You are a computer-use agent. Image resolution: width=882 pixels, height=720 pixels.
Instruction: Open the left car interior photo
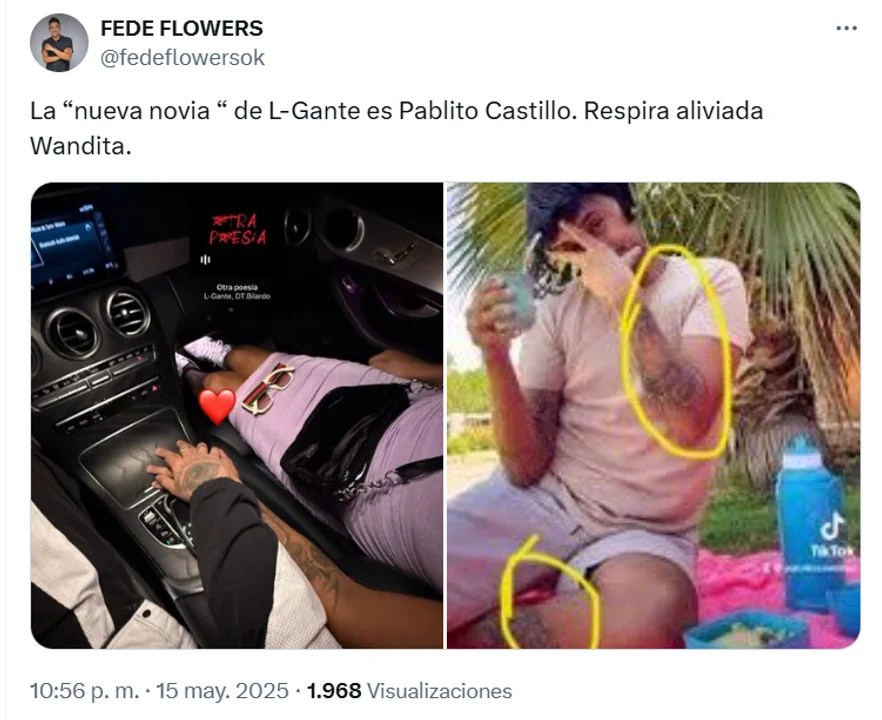(x=237, y=415)
